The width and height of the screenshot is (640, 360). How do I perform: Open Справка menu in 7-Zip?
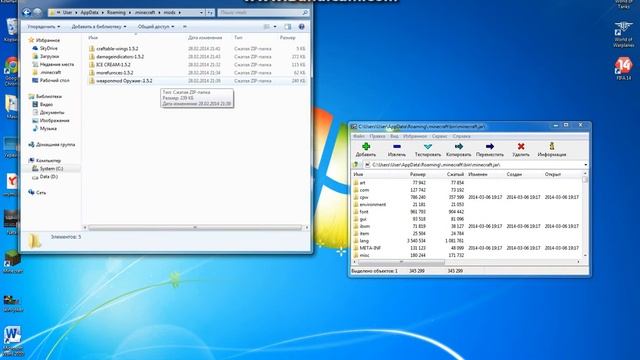[x=461, y=136]
